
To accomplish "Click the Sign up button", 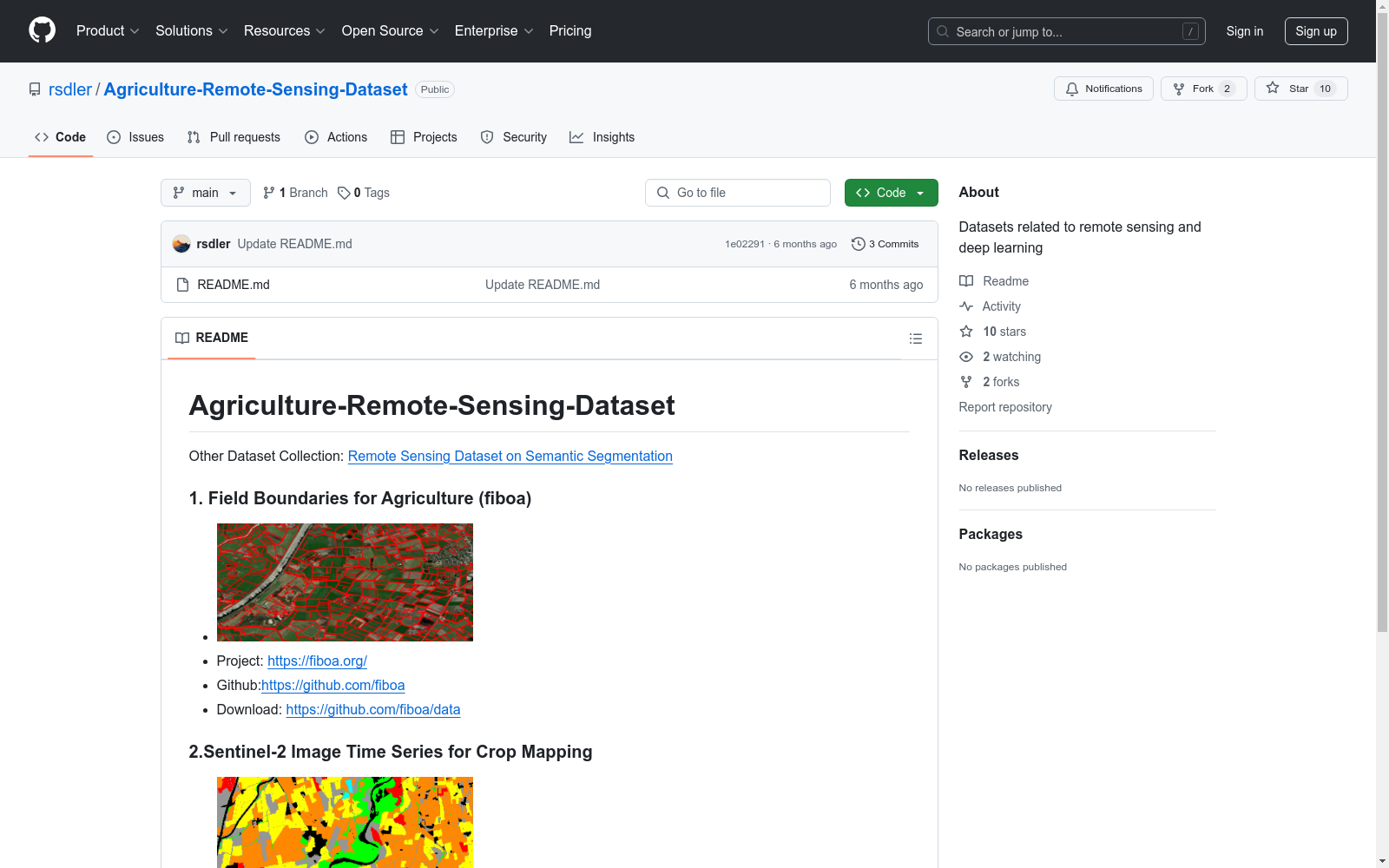I will (x=1316, y=31).
